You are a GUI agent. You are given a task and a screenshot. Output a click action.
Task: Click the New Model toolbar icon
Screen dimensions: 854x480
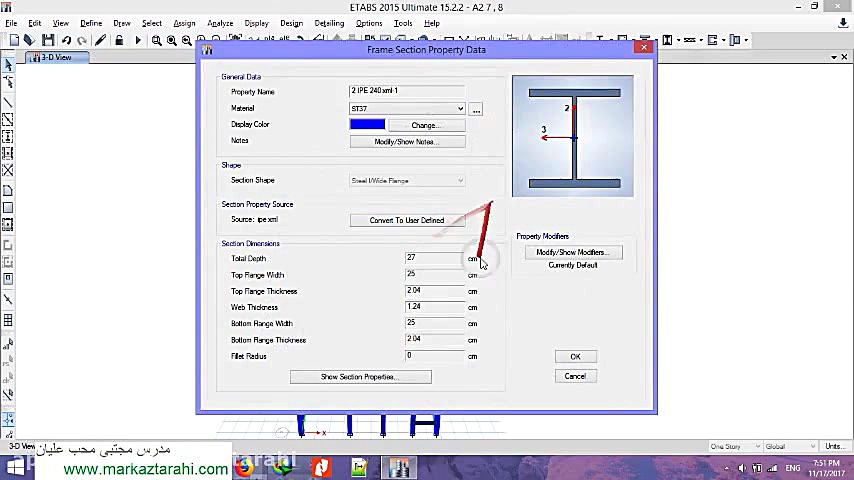pos(14,40)
